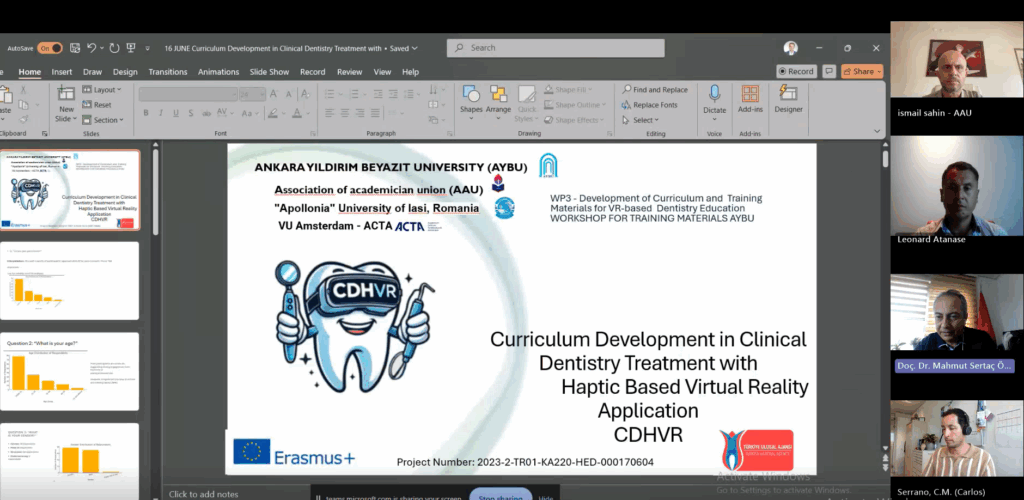Click the Undo arrow icon
The image size is (1024, 500).
[x=91, y=48]
